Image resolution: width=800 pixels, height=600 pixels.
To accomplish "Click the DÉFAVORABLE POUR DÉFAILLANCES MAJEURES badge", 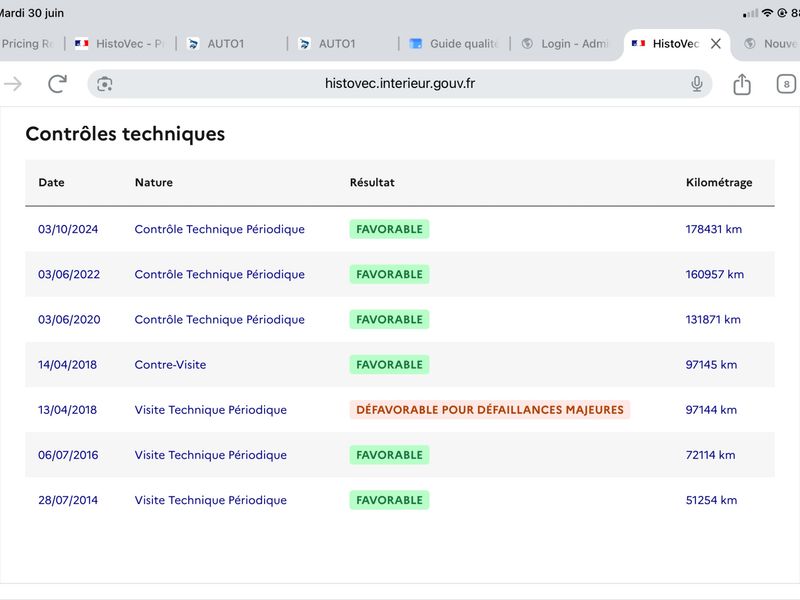I will pos(490,410).
